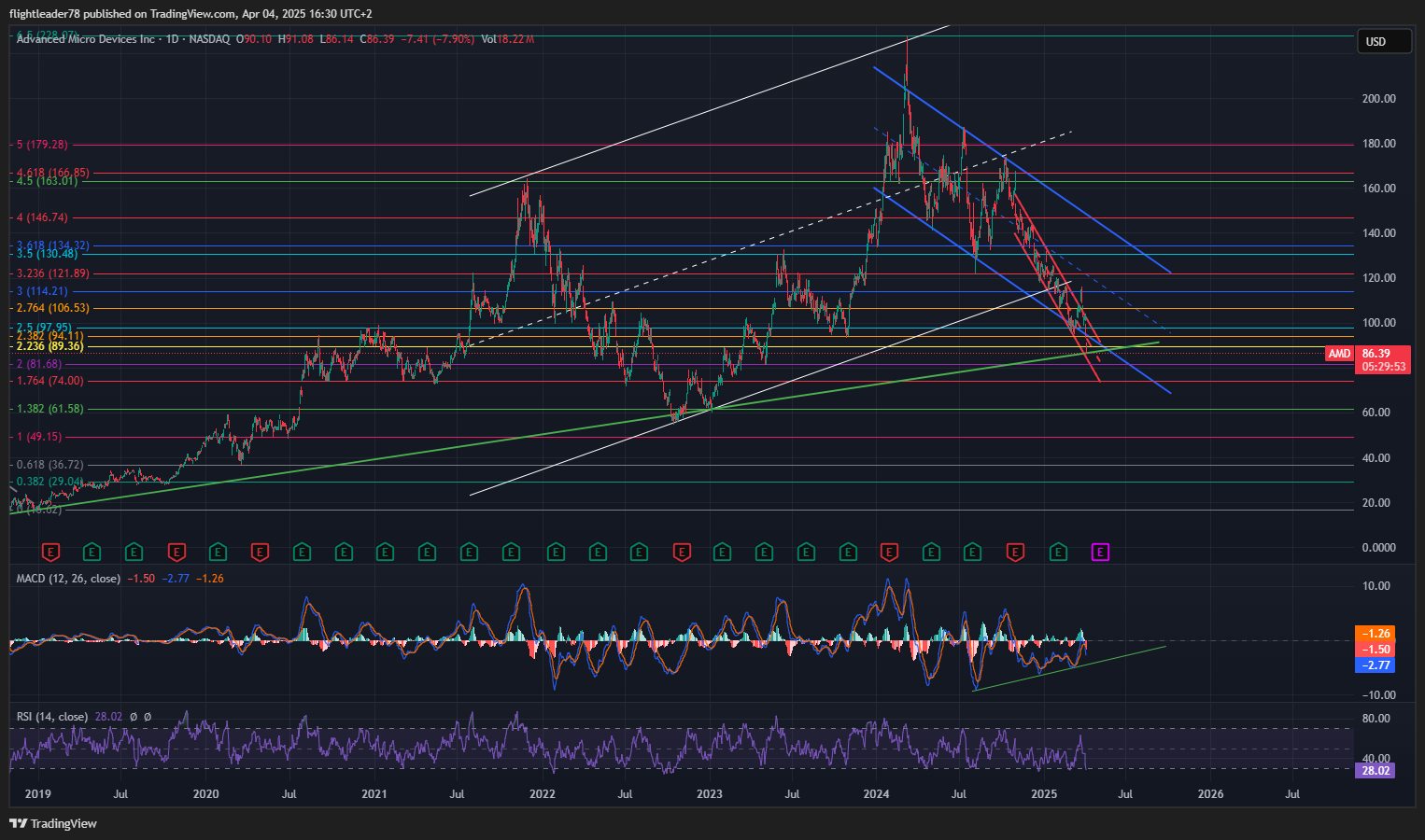Screen dimensions: 1425x840
Task: Click 200.00 on the price scale
Action: coord(1379,99)
